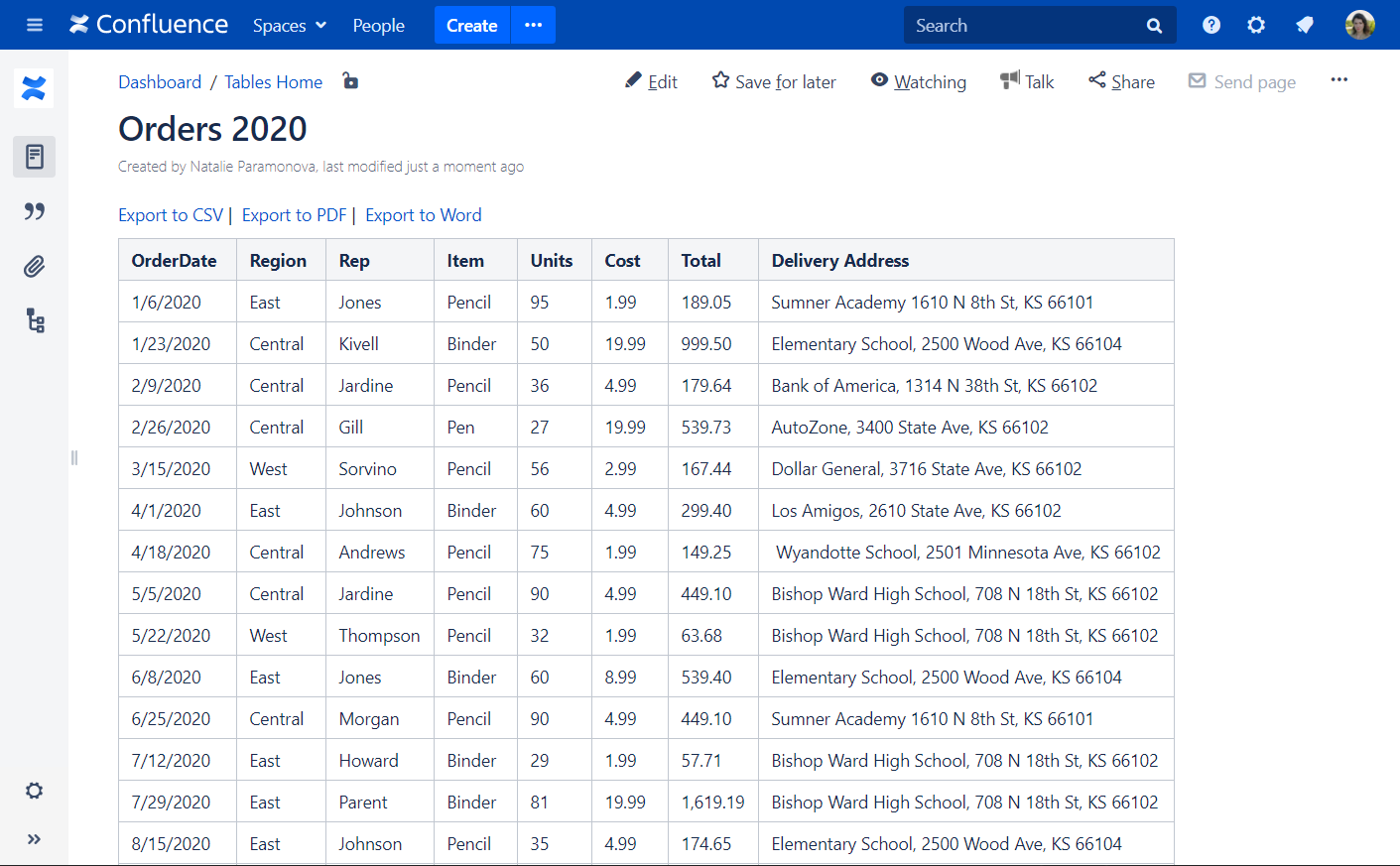Open the blog quotes icon in sidebar

click(35, 211)
